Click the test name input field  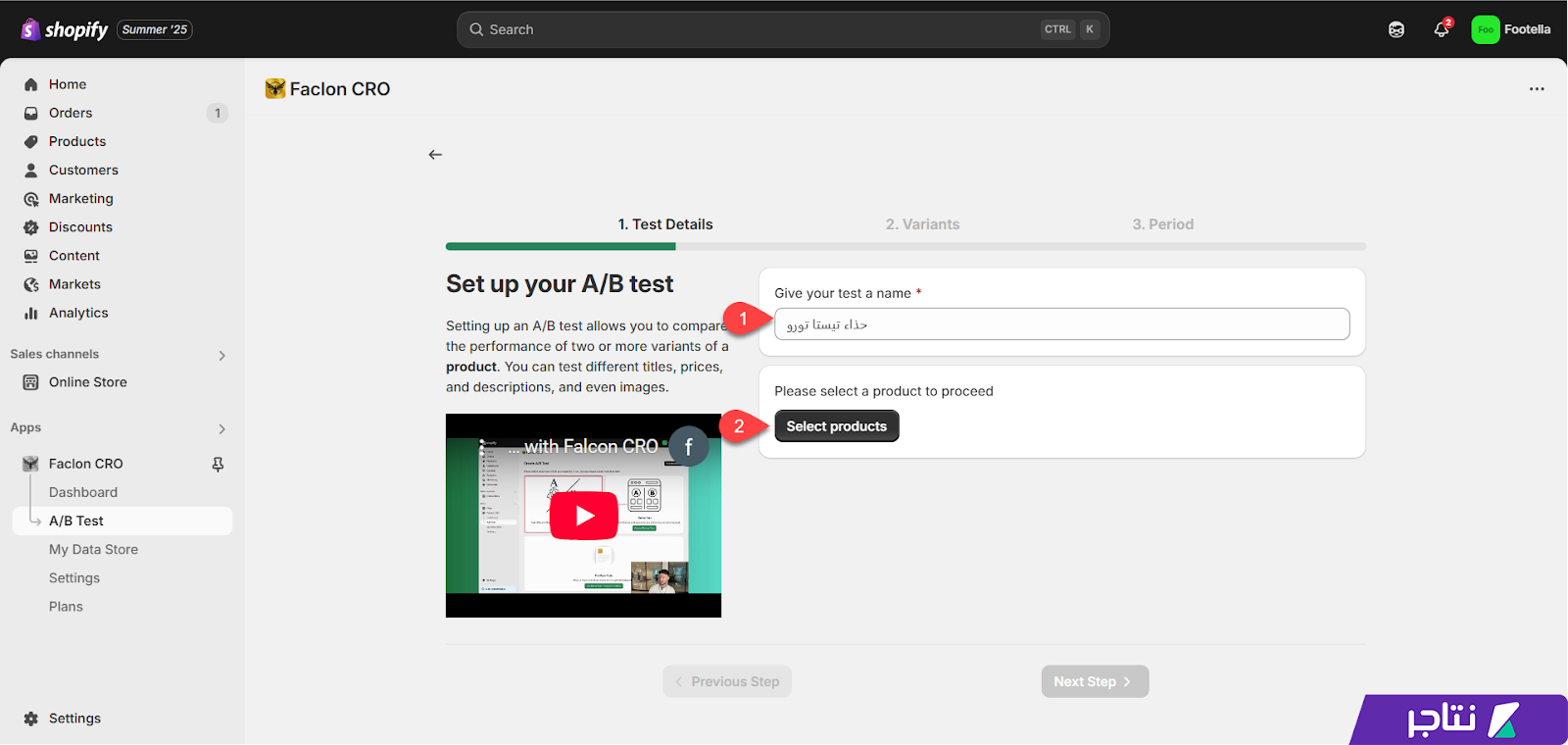click(x=1061, y=324)
